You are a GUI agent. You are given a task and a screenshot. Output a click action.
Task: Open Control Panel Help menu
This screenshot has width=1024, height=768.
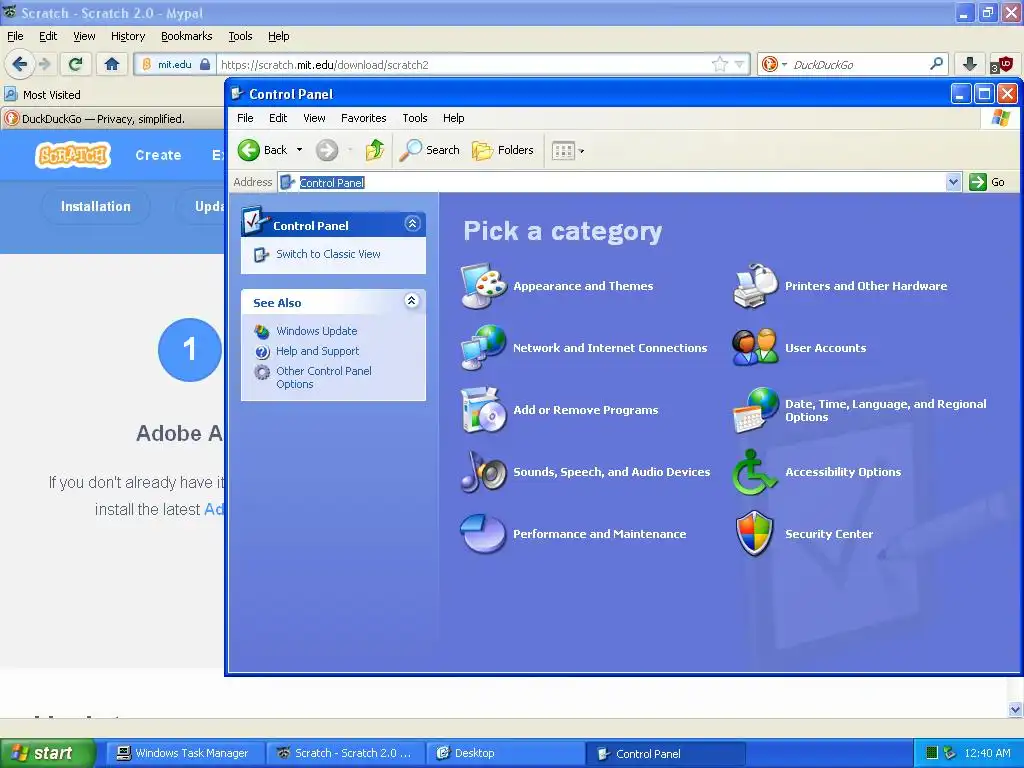453,118
